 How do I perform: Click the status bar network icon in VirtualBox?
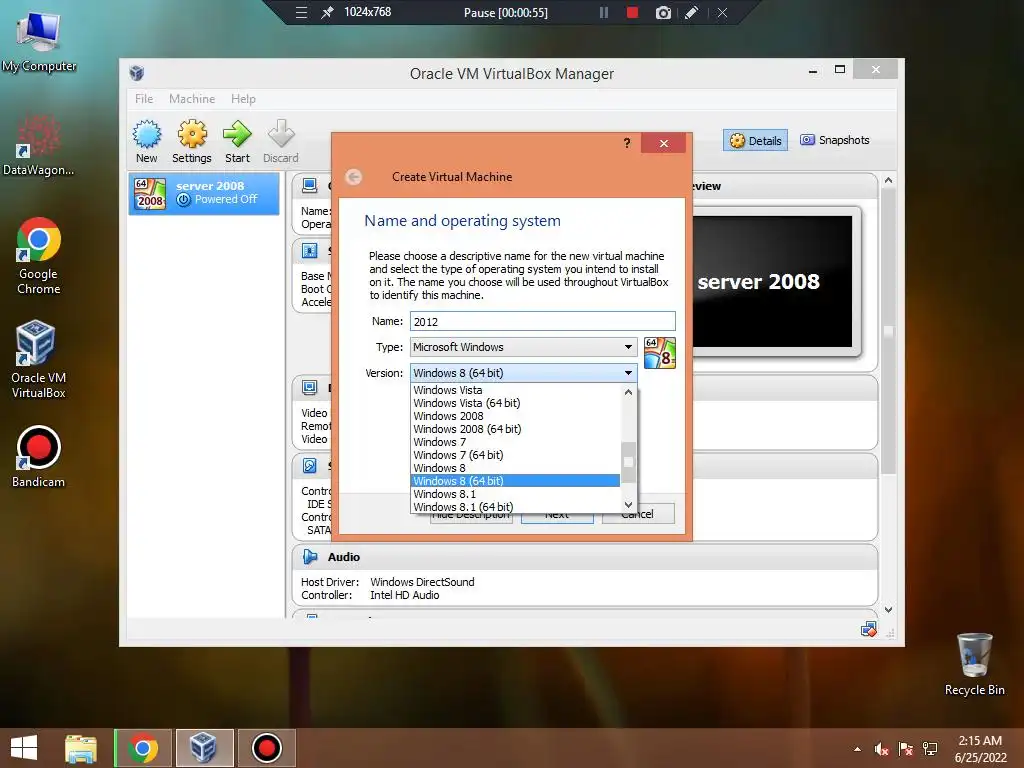pyautogui.click(x=869, y=630)
